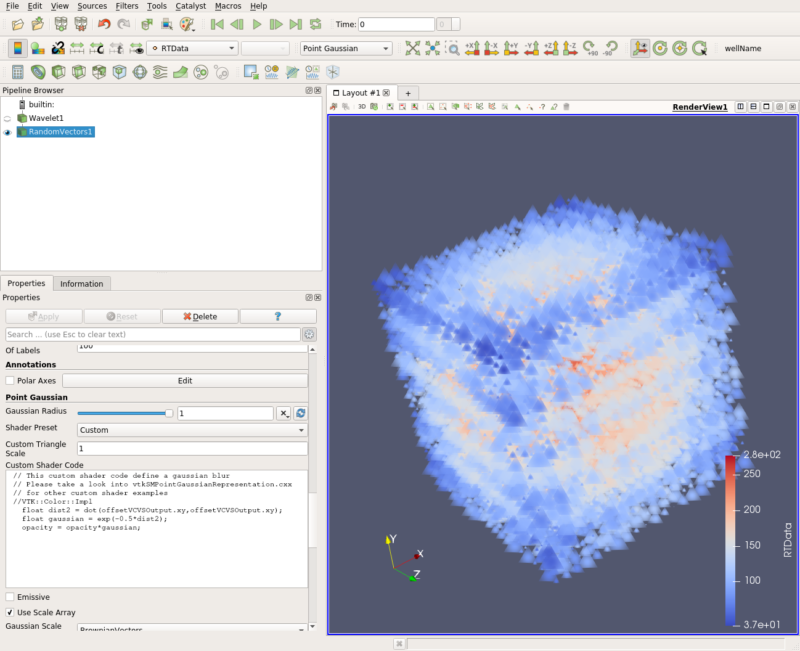Open the Filters menu
800x651 pixels.
click(x=126, y=5)
